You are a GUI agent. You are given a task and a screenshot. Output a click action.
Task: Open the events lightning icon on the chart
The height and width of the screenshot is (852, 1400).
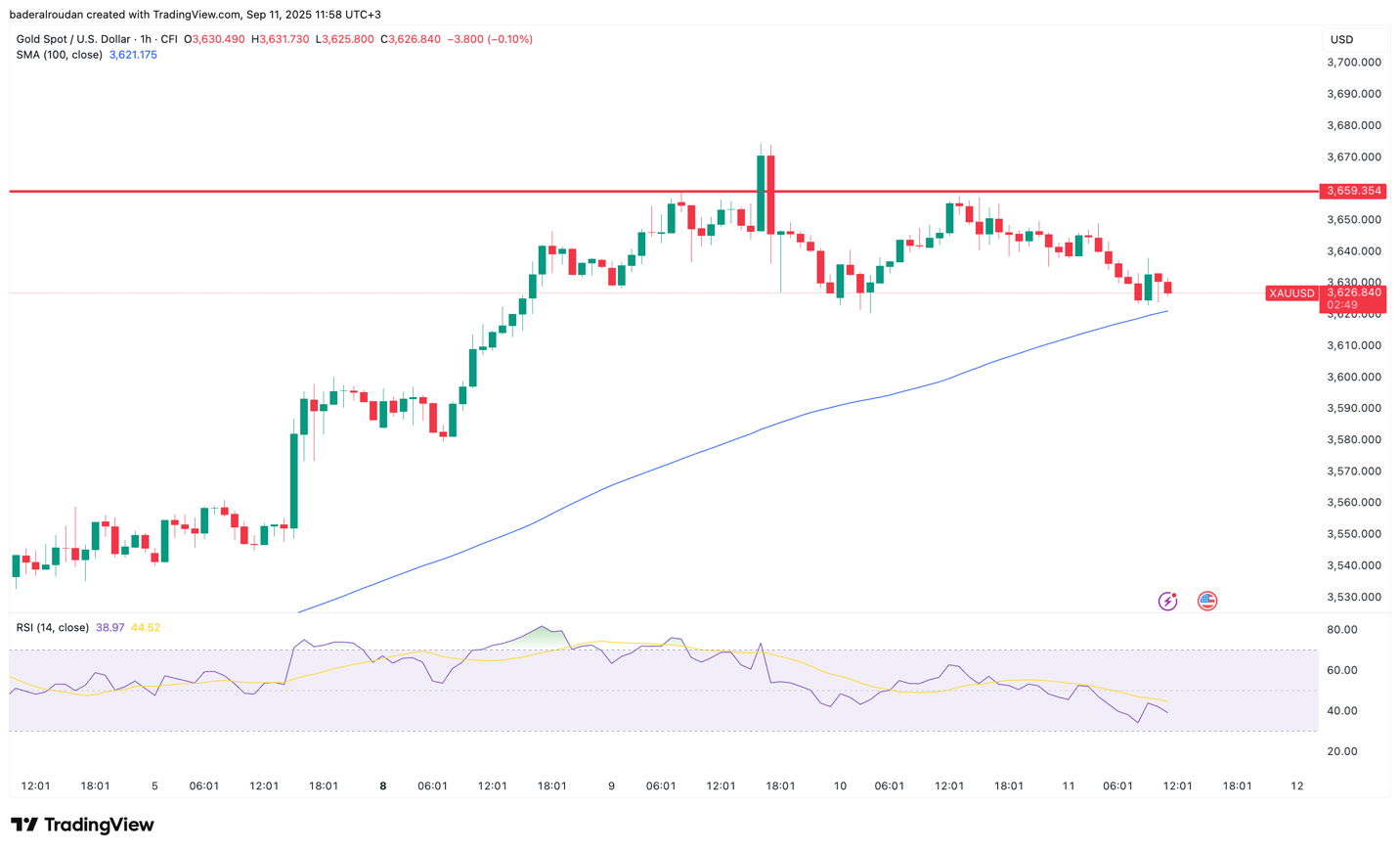tap(1167, 600)
